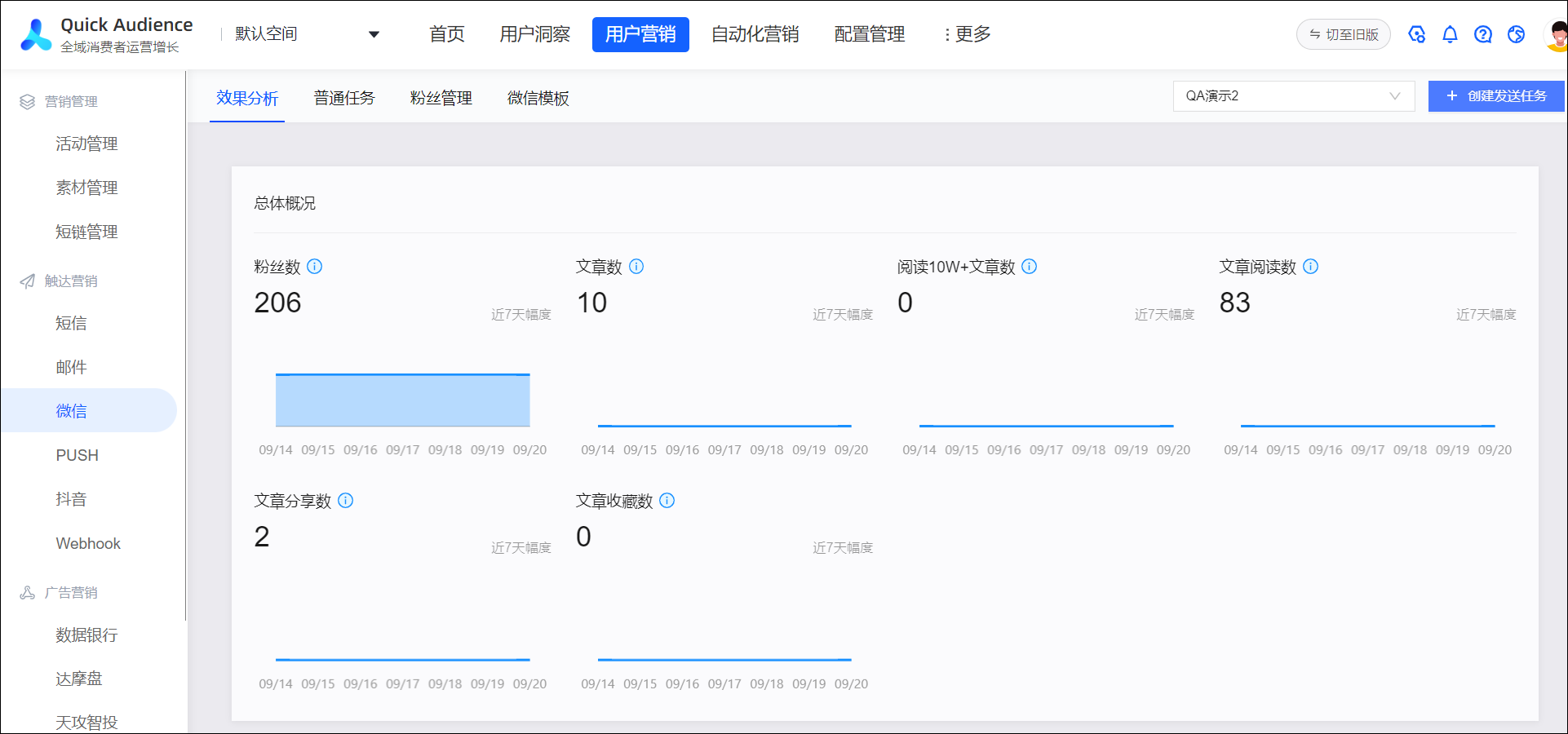This screenshot has height=734, width=1568.
Task: Open the notification bell
Action: tap(1450, 34)
